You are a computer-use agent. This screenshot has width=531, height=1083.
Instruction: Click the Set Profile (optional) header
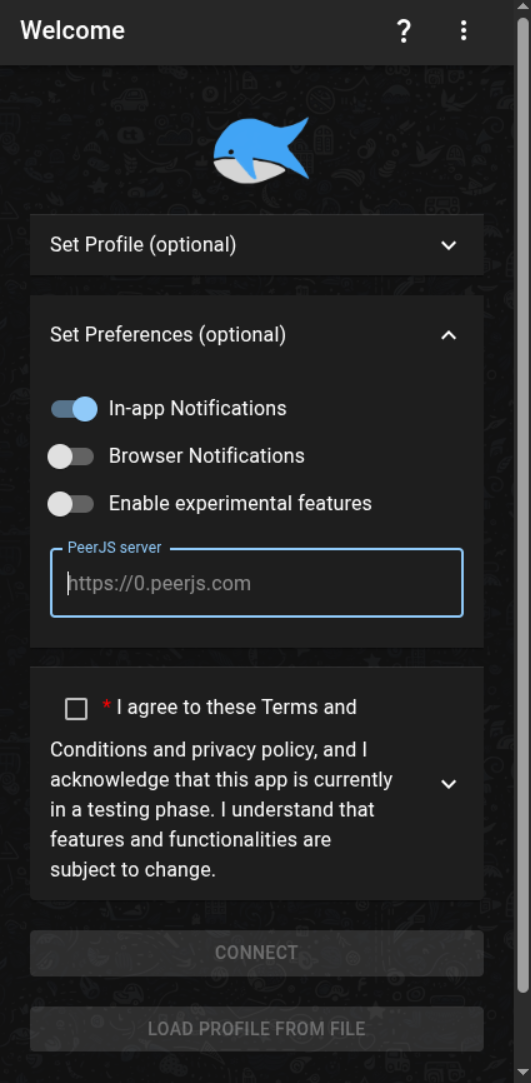pos(257,245)
